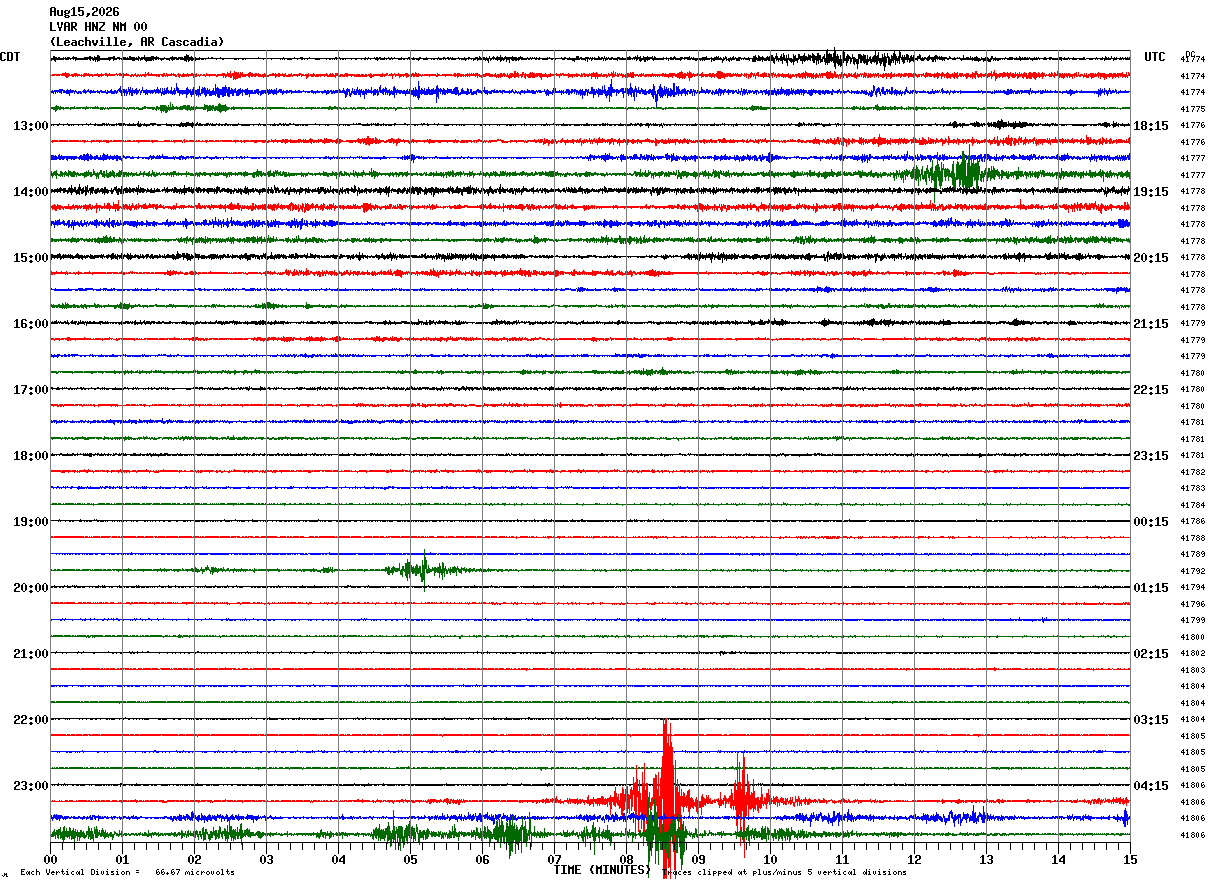Click the Aug15,2026 date text

click(84, 12)
